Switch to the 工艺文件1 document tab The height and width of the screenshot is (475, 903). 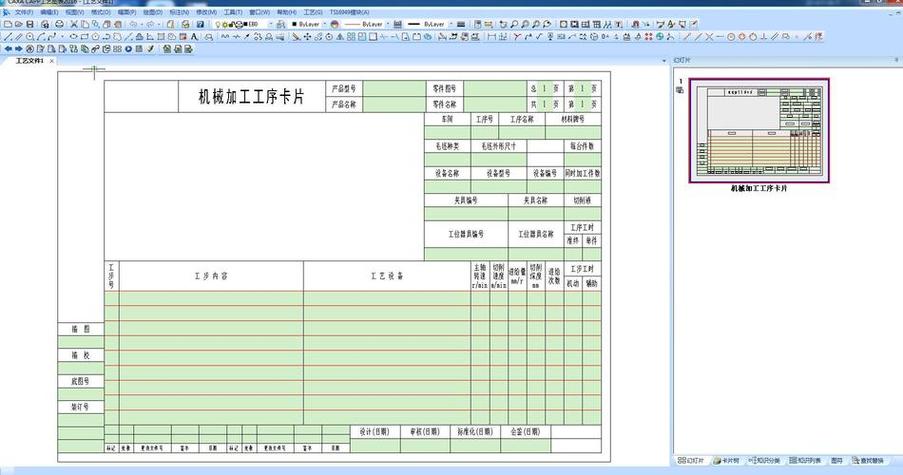29,60
